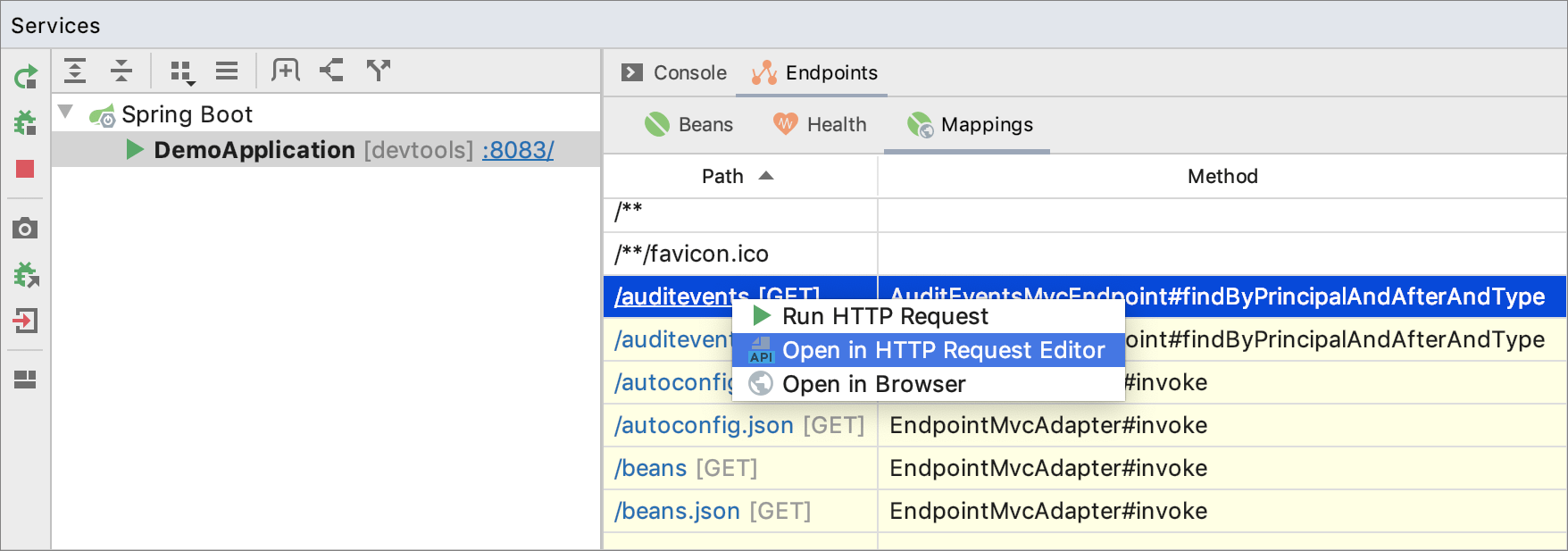Click the camera thread dump icon

click(x=25, y=229)
